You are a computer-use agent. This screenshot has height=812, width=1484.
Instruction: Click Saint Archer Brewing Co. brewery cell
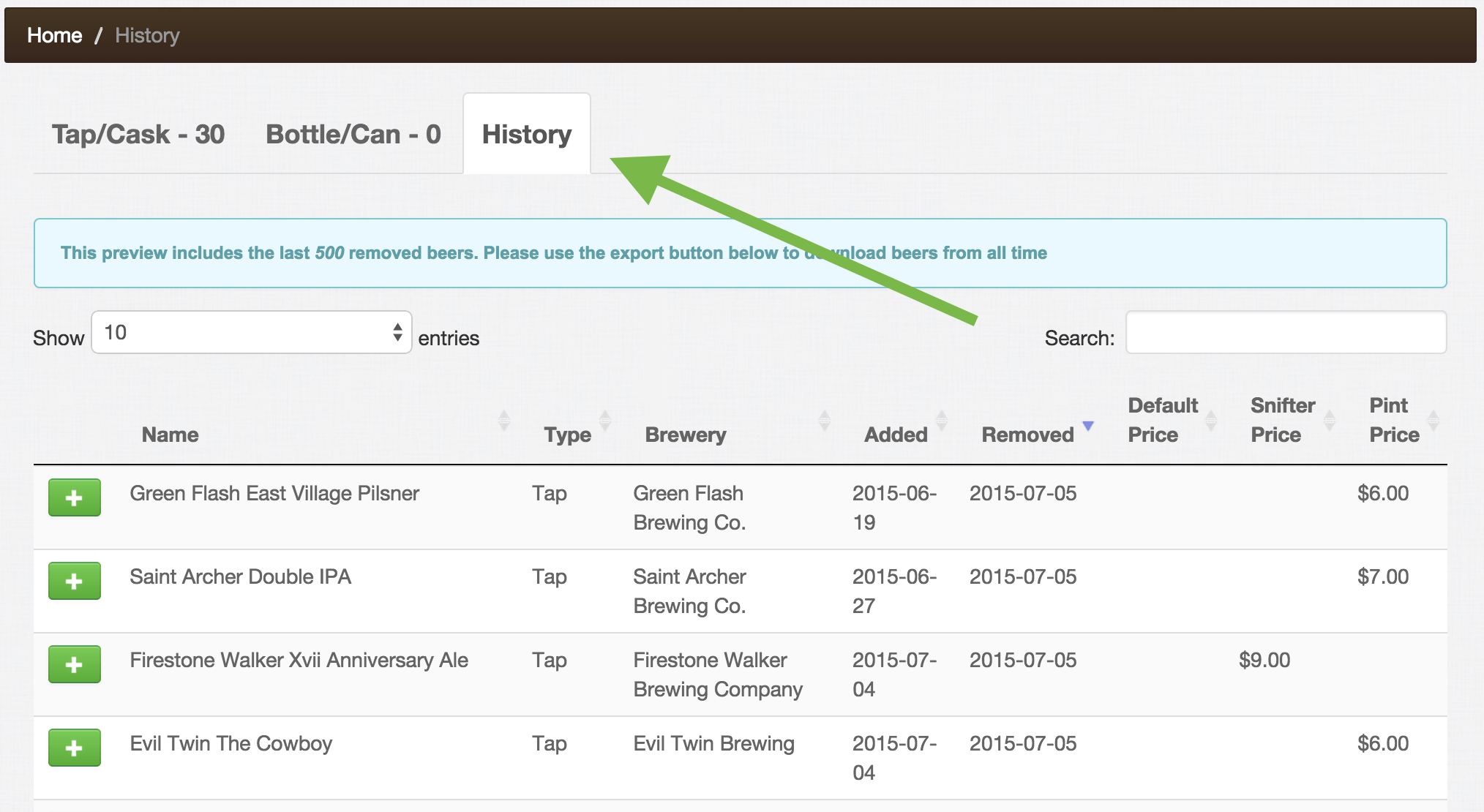(x=689, y=591)
